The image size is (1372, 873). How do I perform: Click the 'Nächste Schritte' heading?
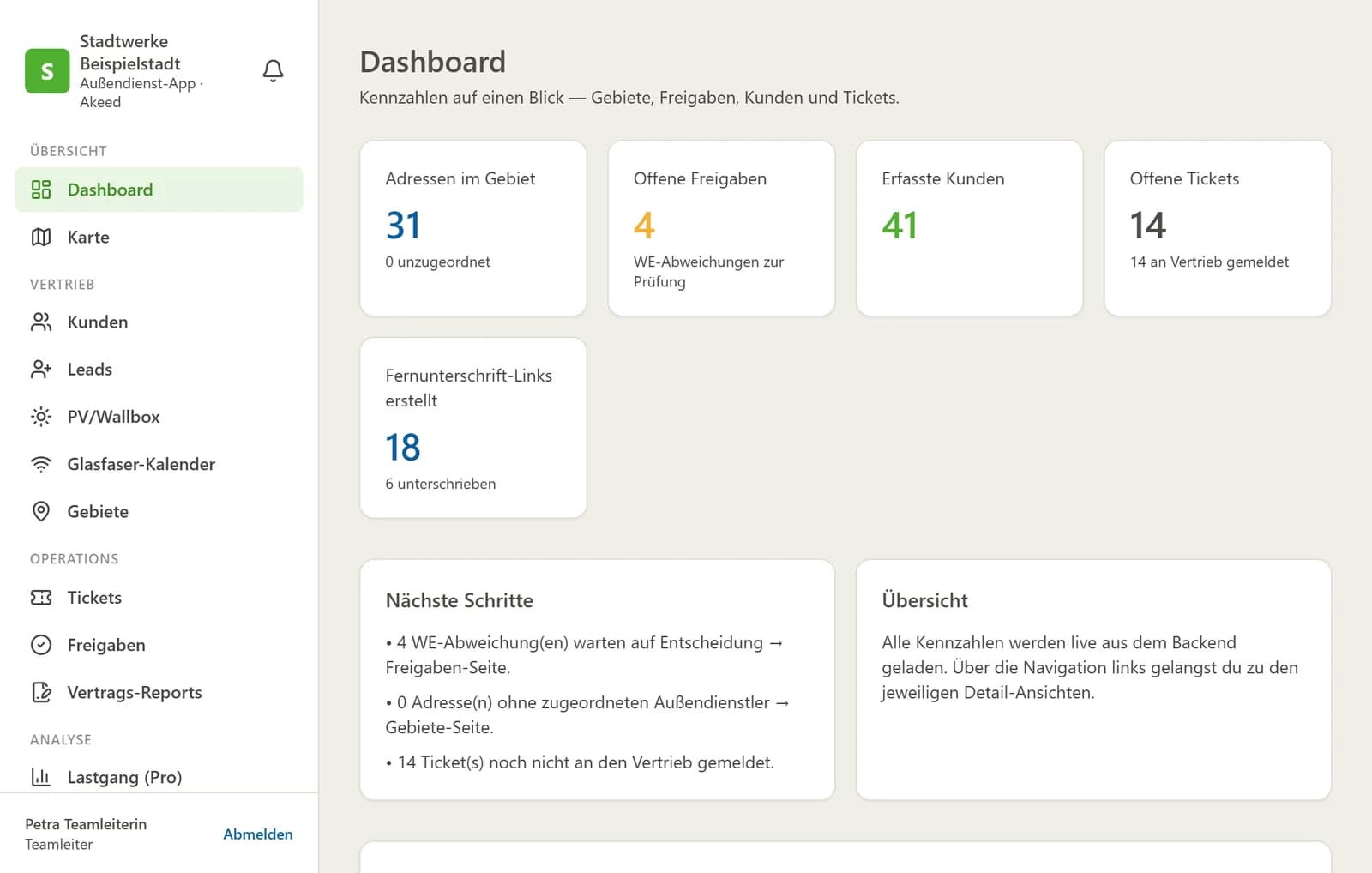[460, 600]
